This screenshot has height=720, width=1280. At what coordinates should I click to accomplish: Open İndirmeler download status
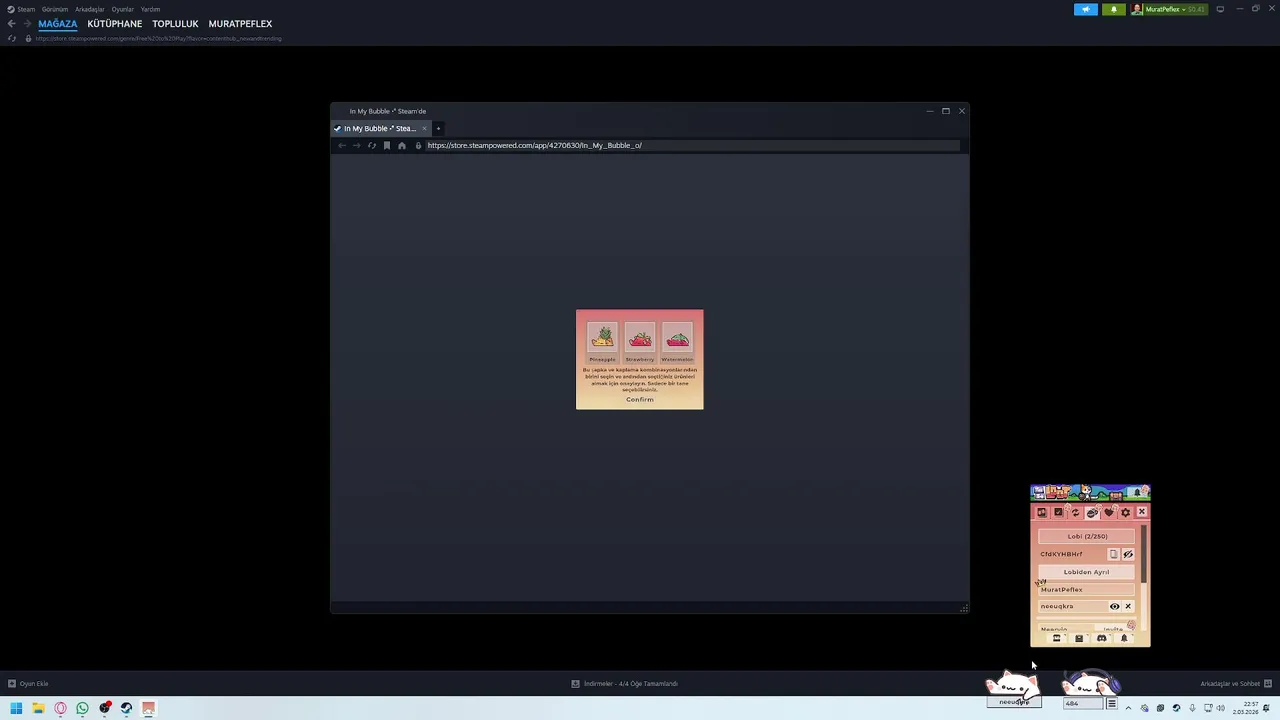(x=625, y=684)
